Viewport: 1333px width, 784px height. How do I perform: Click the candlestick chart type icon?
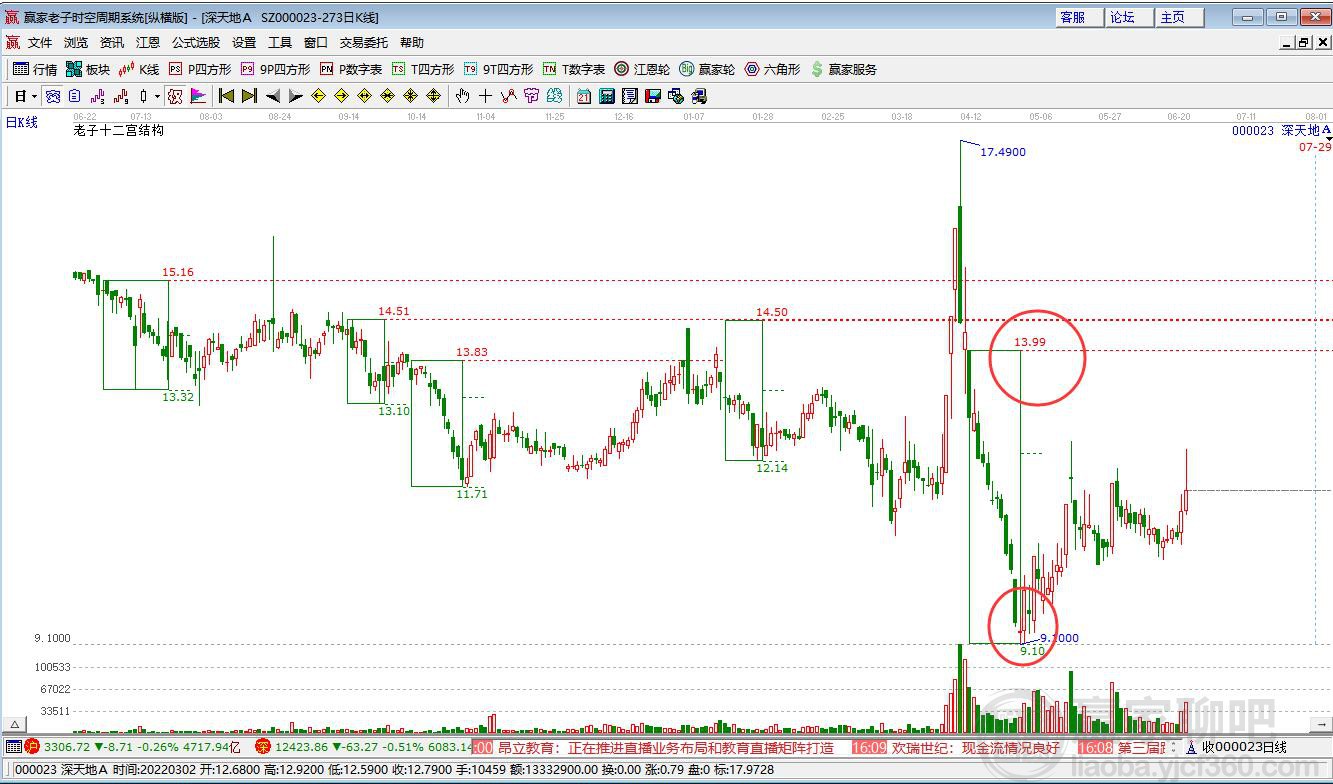[144, 96]
